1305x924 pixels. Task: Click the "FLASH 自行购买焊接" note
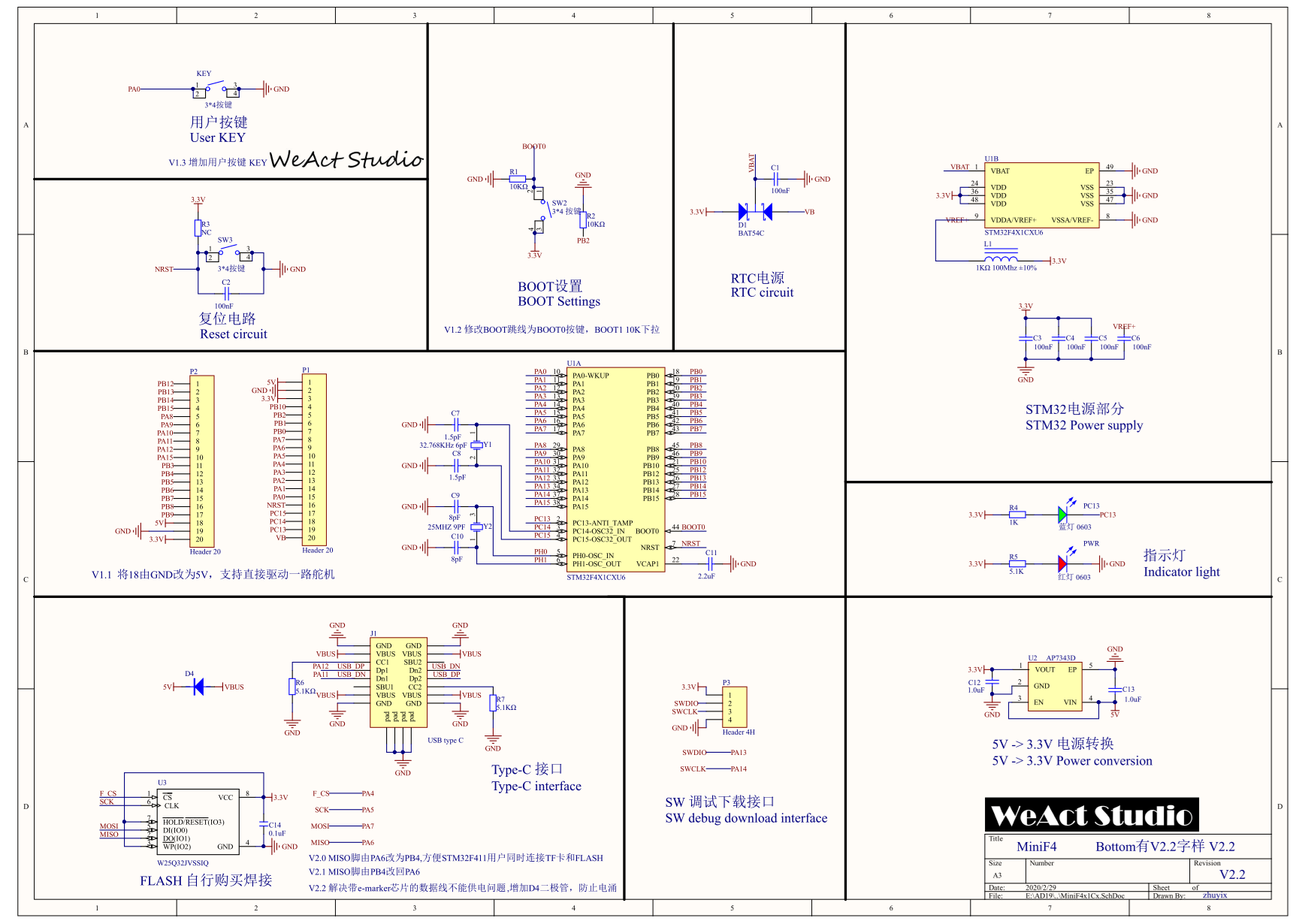coord(206,880)
